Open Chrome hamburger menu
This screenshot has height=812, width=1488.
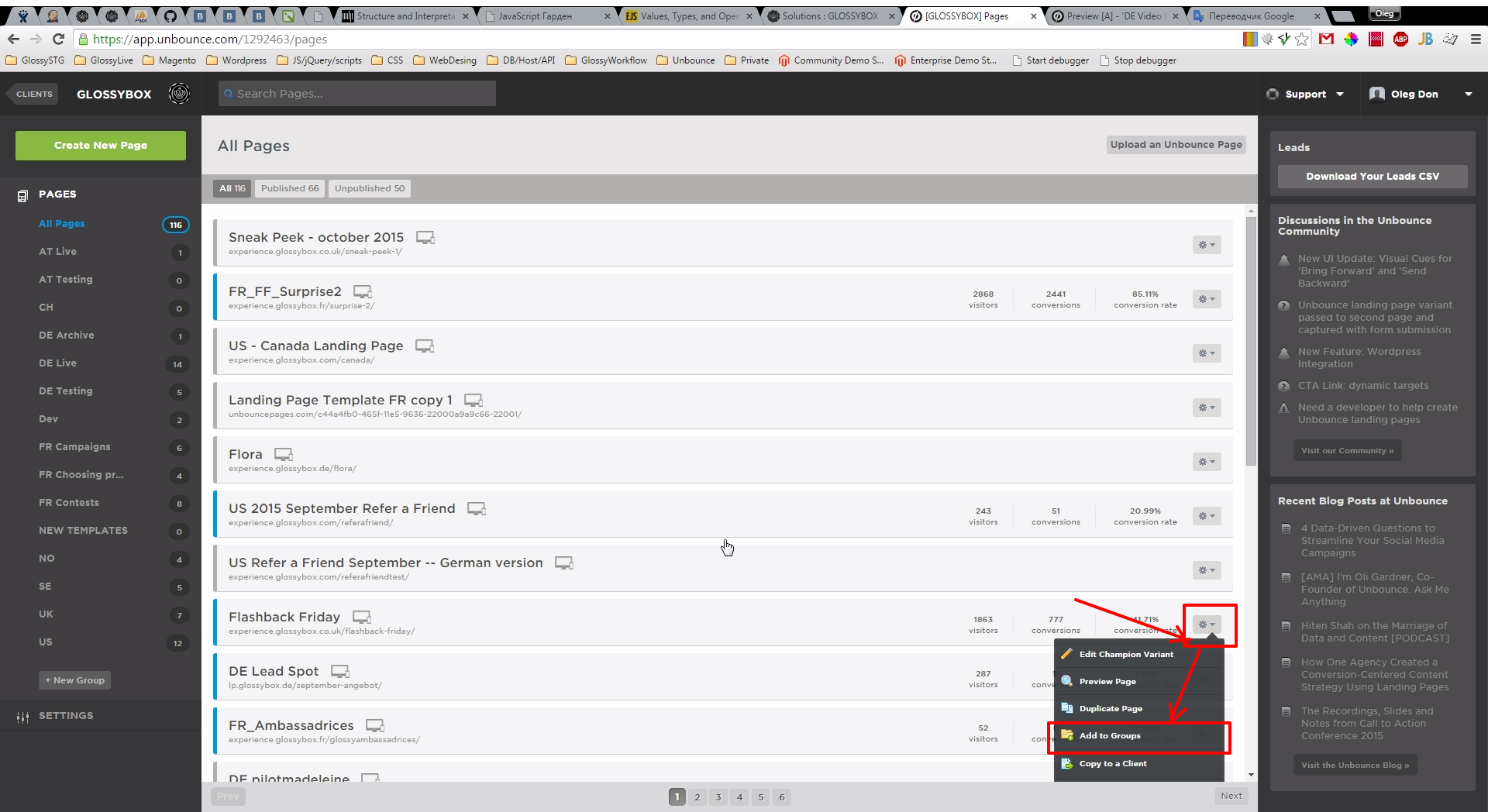tap(1476, 39)
